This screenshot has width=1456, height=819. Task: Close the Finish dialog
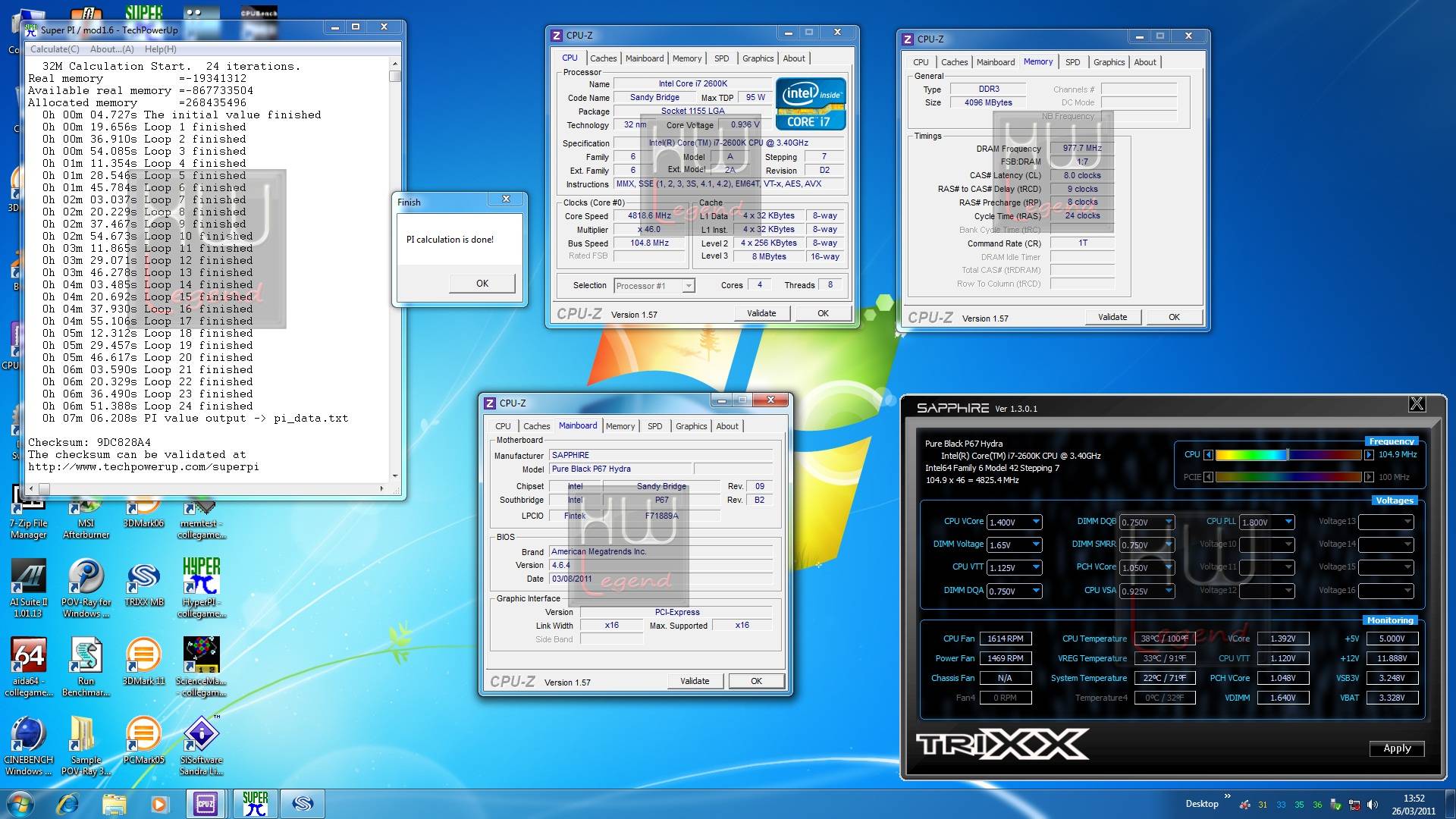point(506,199)
